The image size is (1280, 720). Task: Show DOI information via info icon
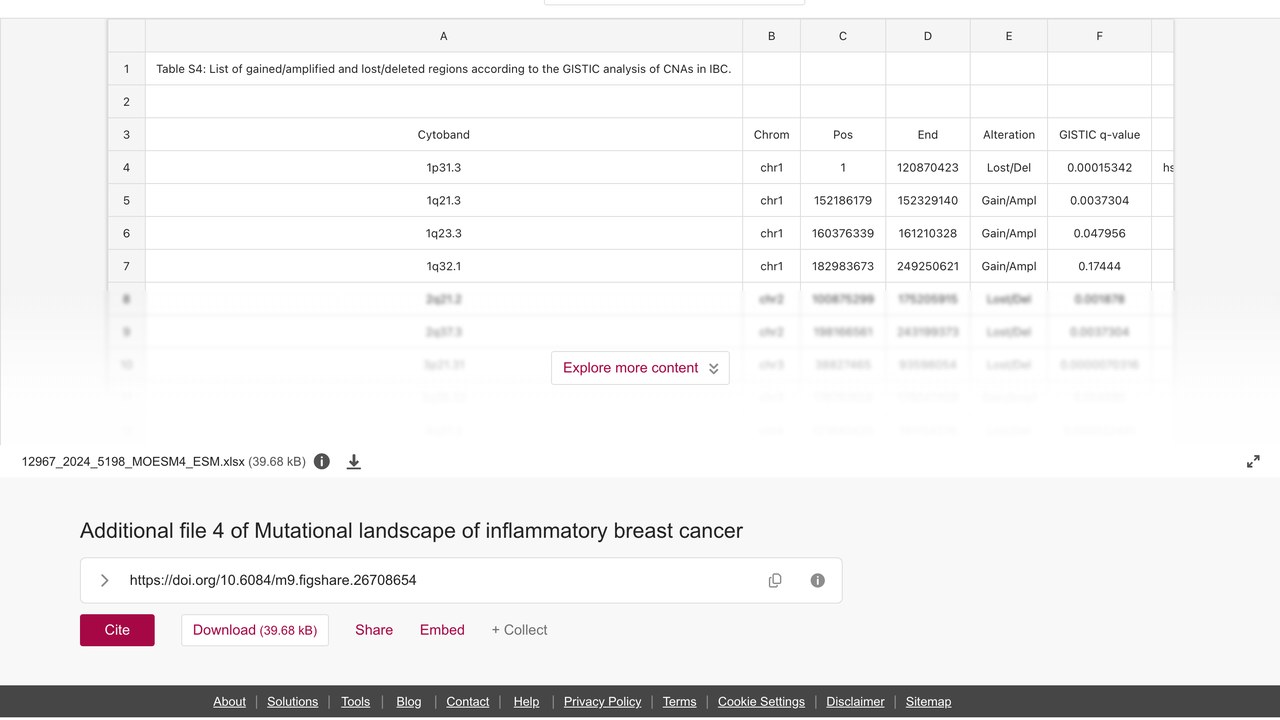[x=818, y=580]
